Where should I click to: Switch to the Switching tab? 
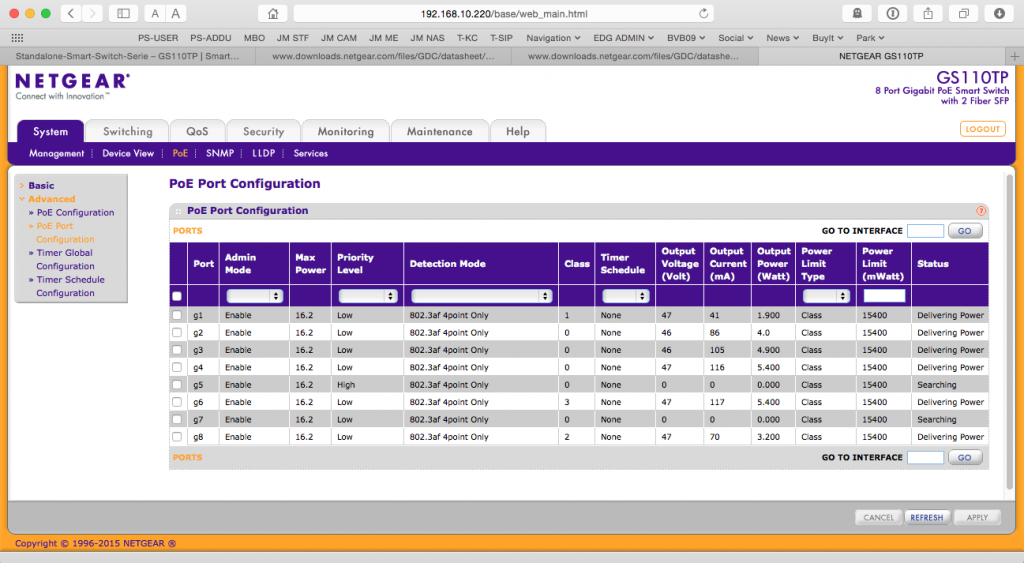point(127,131)
